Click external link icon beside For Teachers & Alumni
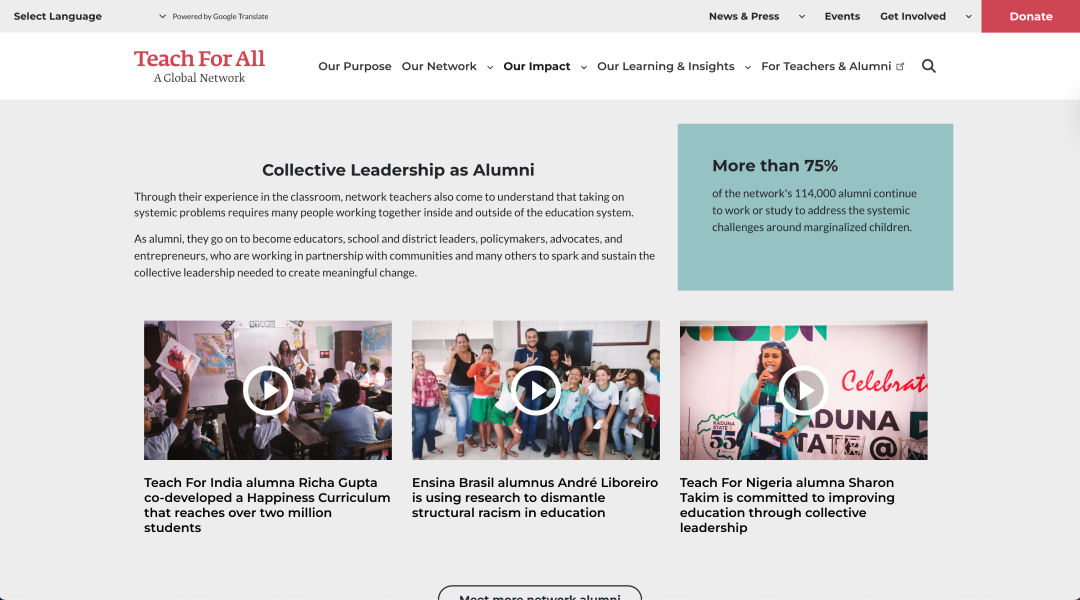The image size is (1080, 600). (x=900, y=67)
